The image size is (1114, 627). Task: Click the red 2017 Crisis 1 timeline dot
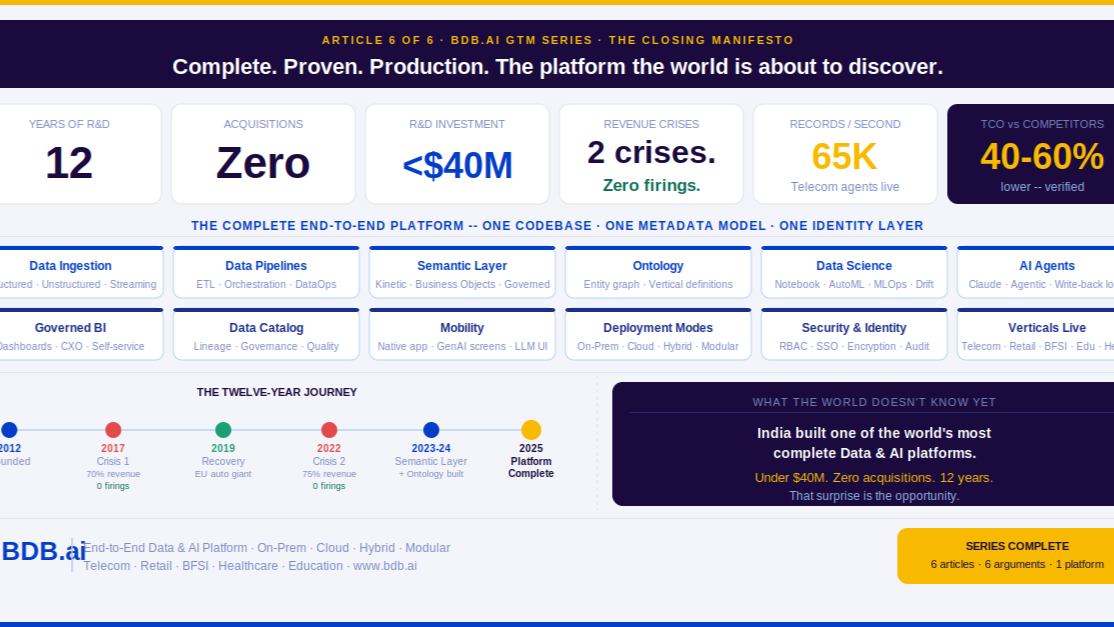113,430
